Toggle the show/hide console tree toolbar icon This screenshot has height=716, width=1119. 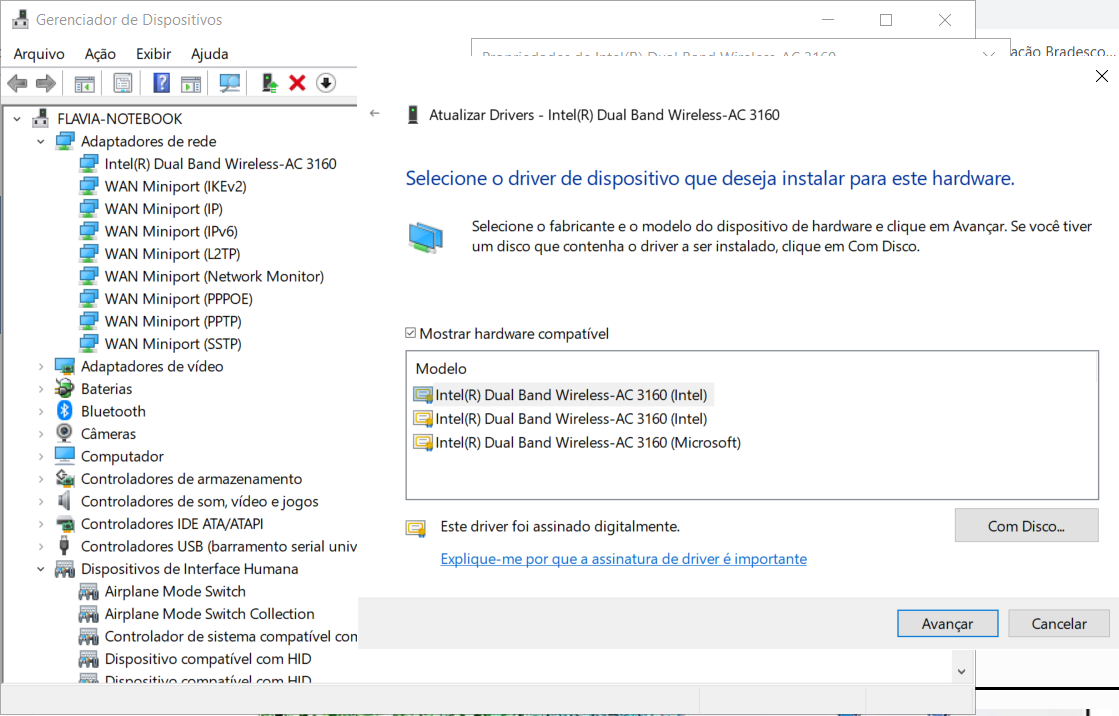pos(84,84)
